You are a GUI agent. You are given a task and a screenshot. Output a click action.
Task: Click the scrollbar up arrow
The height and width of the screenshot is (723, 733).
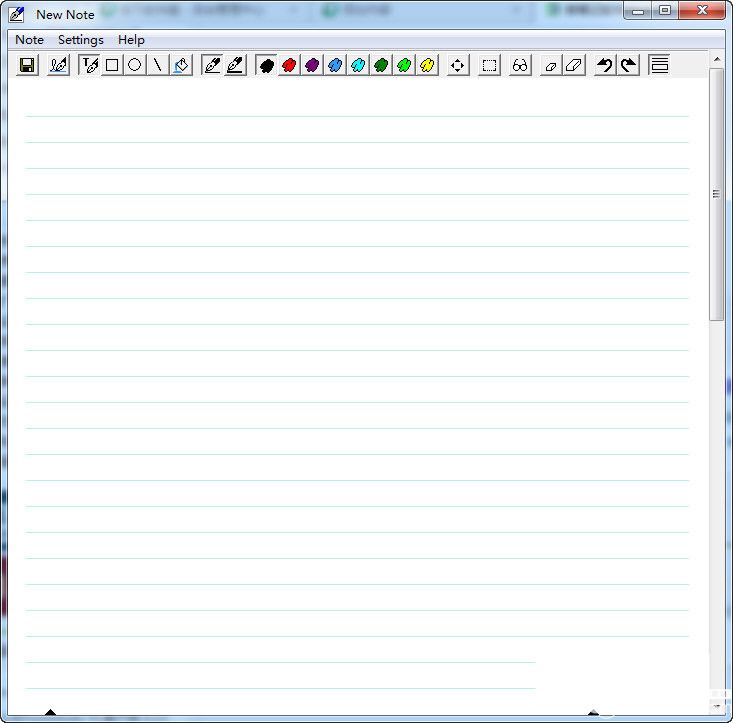pos(717,59)
